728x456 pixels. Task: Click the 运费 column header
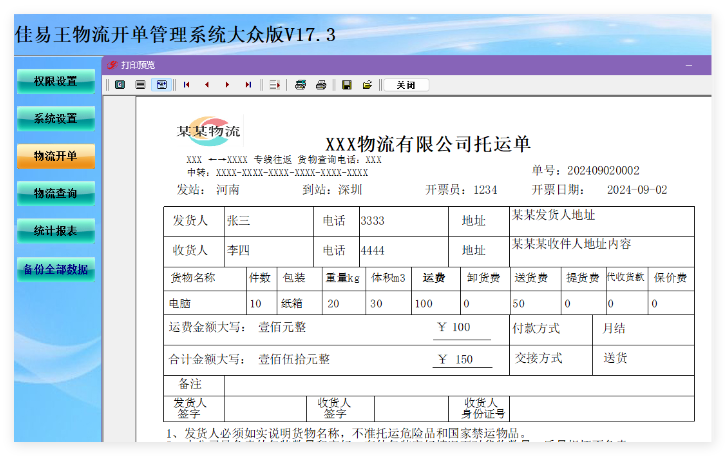pyautogui.click(x=434, y=278)
